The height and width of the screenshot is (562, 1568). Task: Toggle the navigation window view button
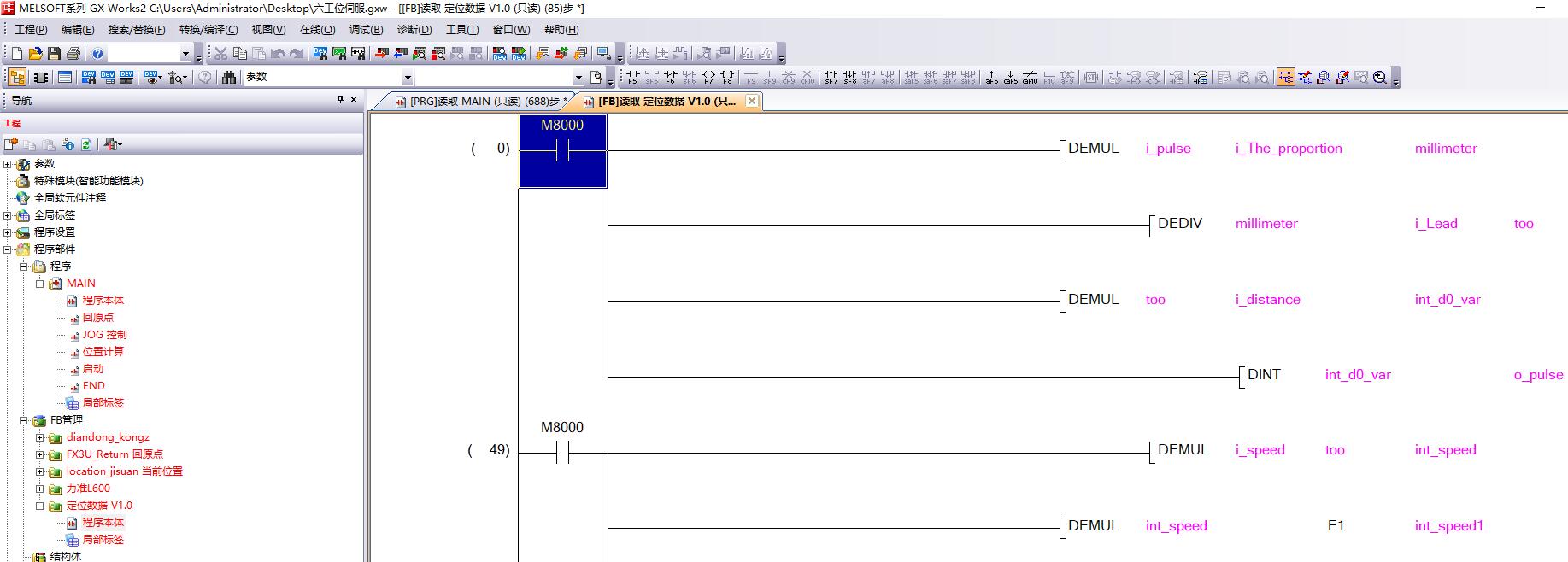[x=17, y=78]
